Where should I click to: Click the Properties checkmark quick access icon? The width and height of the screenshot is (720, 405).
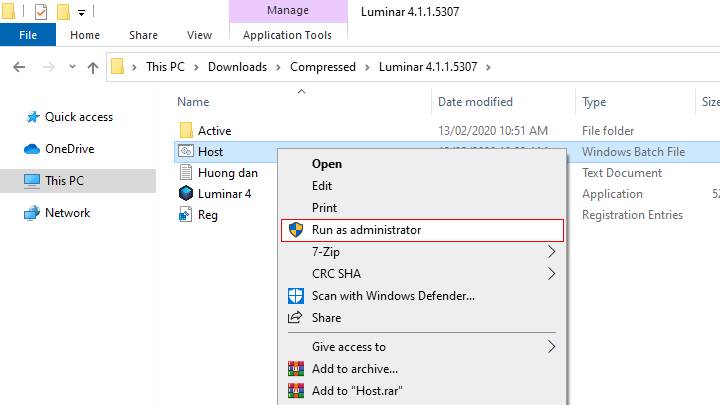pyautogui.click(x=41, y=11)
